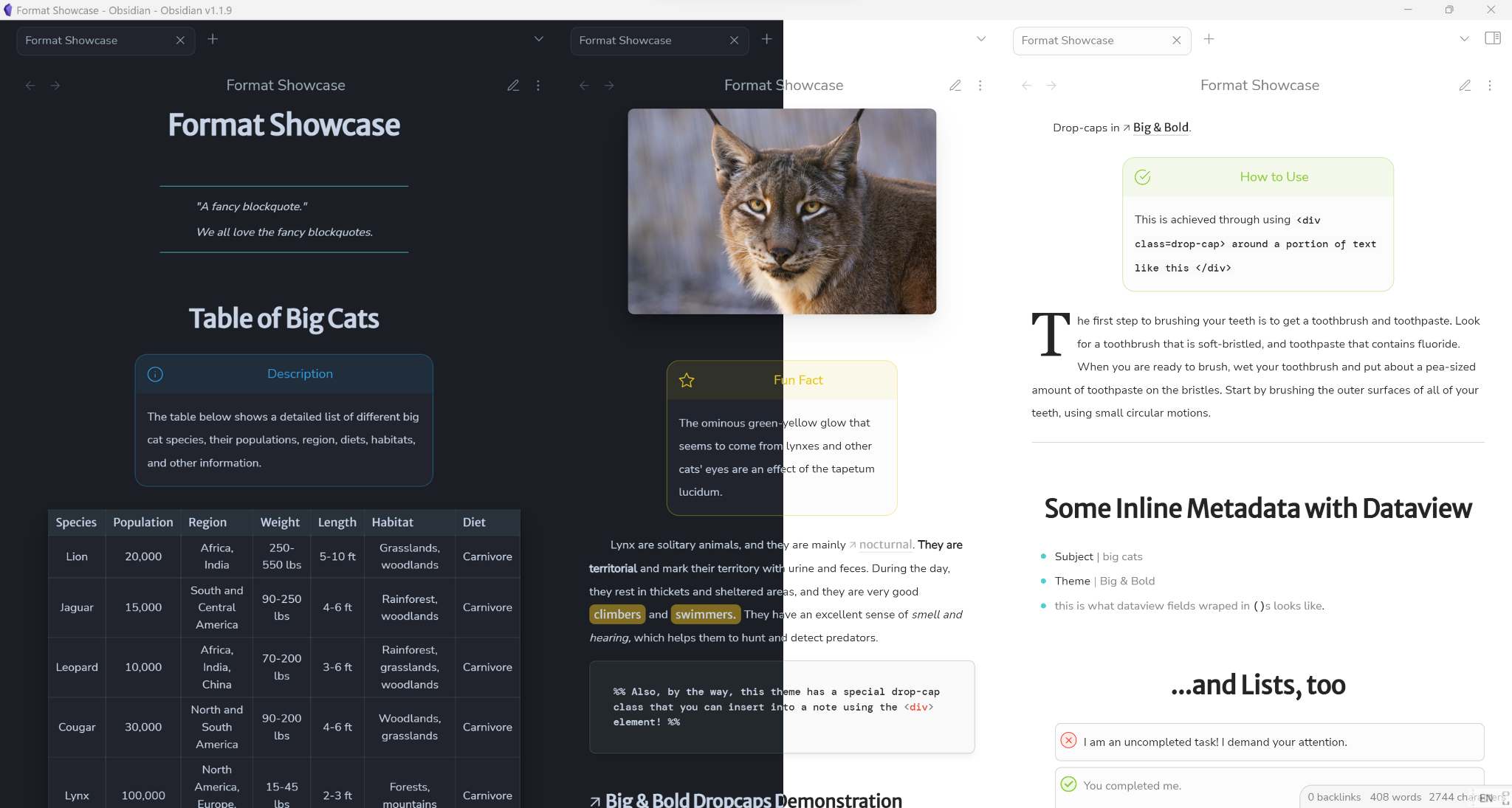Open more options menu in middle pane
The width and height of the screenshot is (1512, 808).
(980, 86)
